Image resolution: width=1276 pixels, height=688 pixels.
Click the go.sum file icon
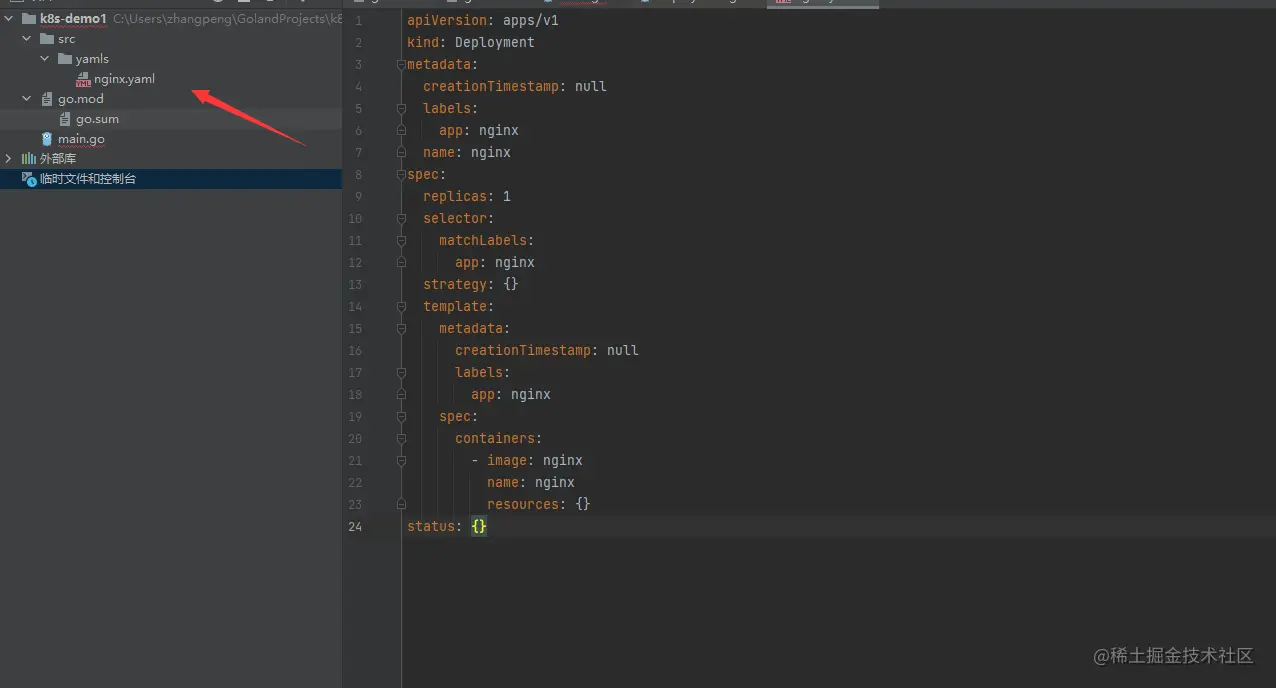[x=65, y=119]
